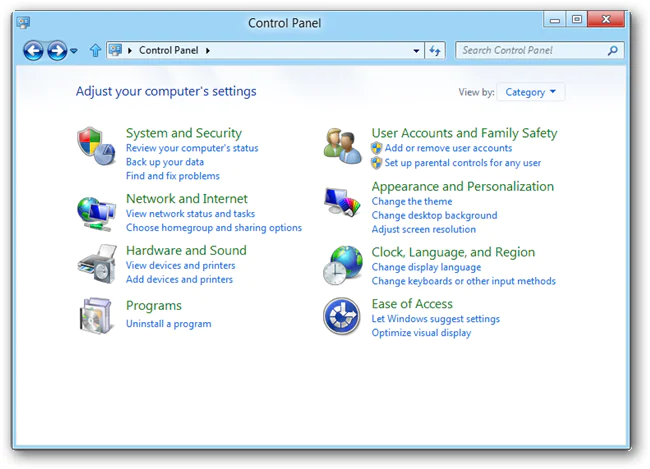This screenshot has width=650, height=469.
Task: Open the Hardware and Sound printer icon
Action: click(x=97, y=264)
